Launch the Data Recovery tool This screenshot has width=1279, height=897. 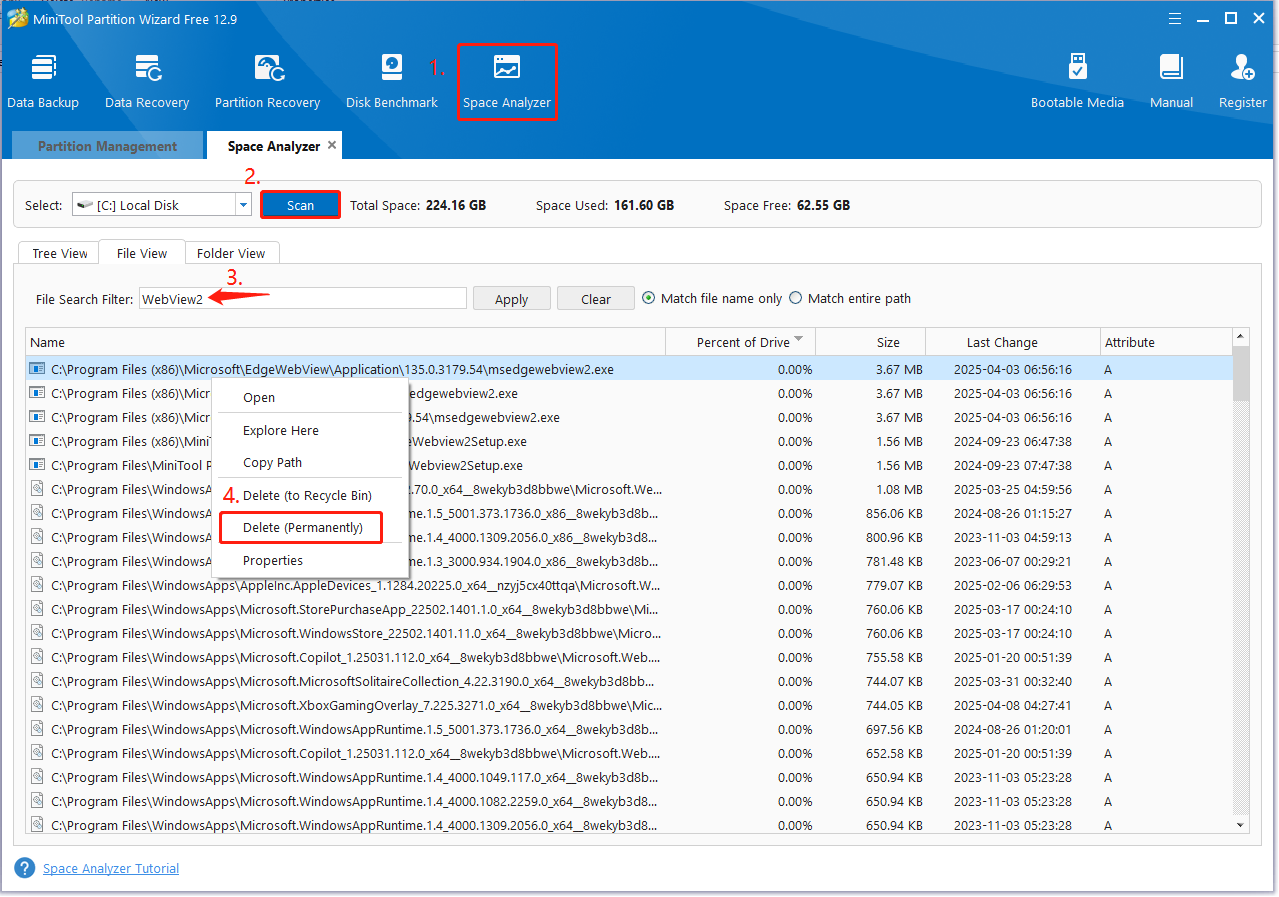[147, 81]
